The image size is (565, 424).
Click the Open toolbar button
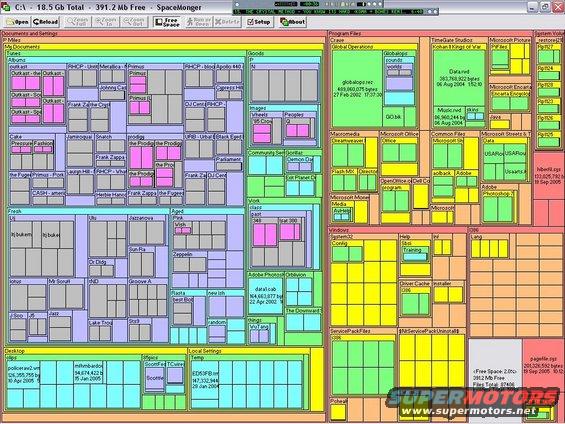(17, 22)
